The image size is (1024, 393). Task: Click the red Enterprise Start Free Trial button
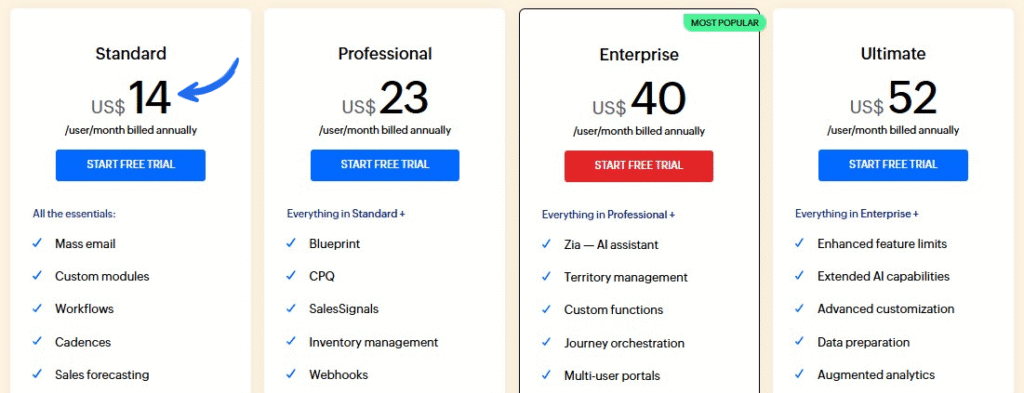point(639,166)
